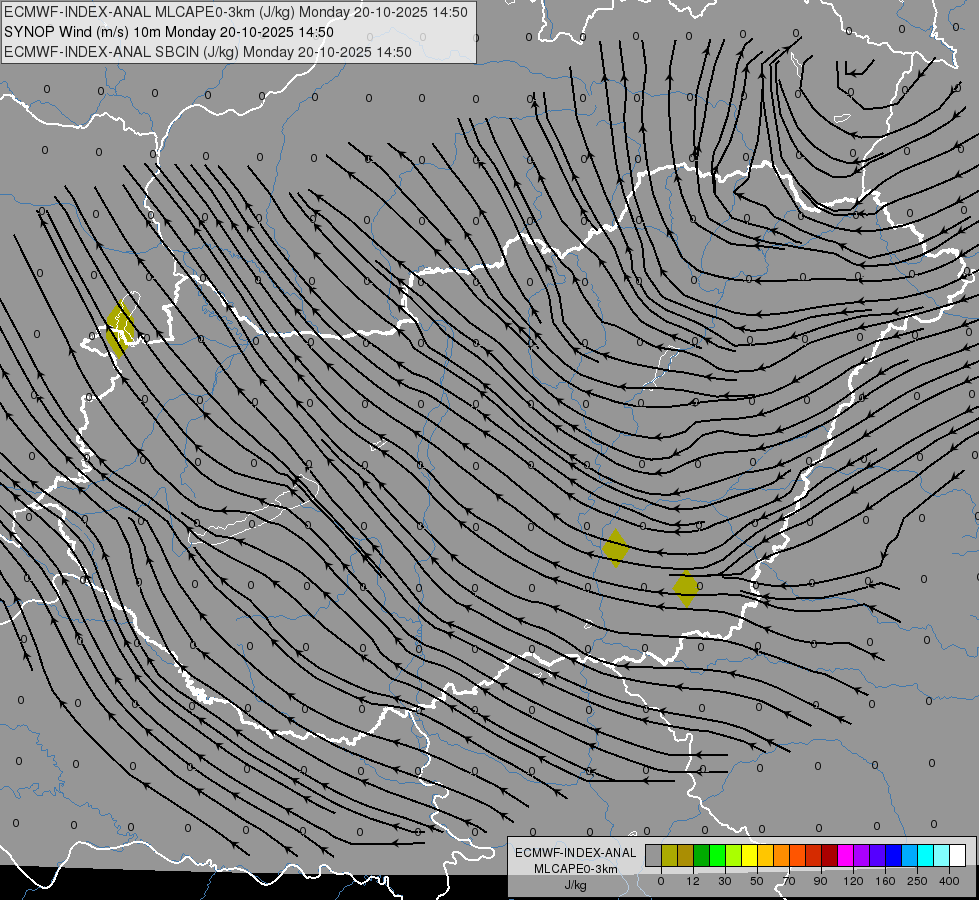Click the pure yellow legend swatch
Image resolution: width=979 pixels, height=900 pixels.
(x=749, y=855)
